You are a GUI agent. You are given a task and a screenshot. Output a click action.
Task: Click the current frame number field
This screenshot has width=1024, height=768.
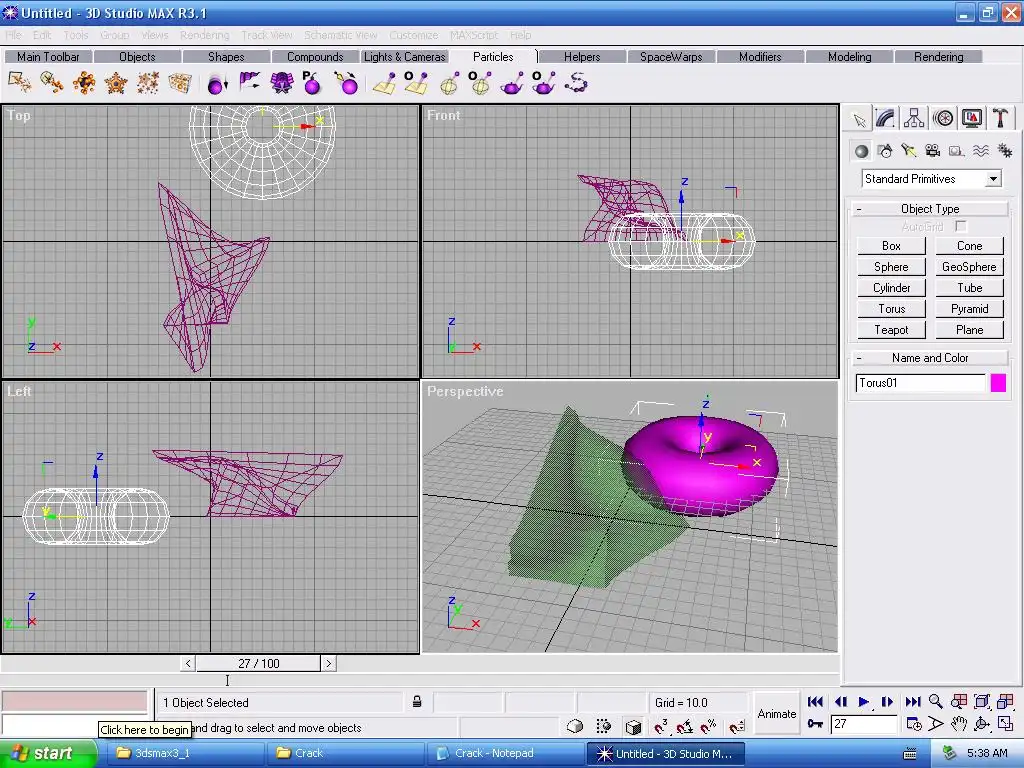click(864, 724)
